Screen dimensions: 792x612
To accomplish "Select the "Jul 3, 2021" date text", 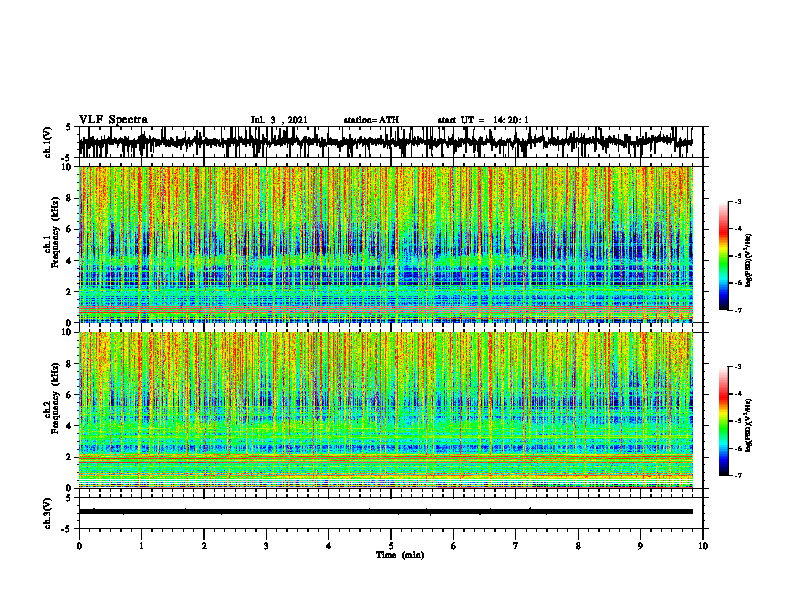I will coord(279,120).
